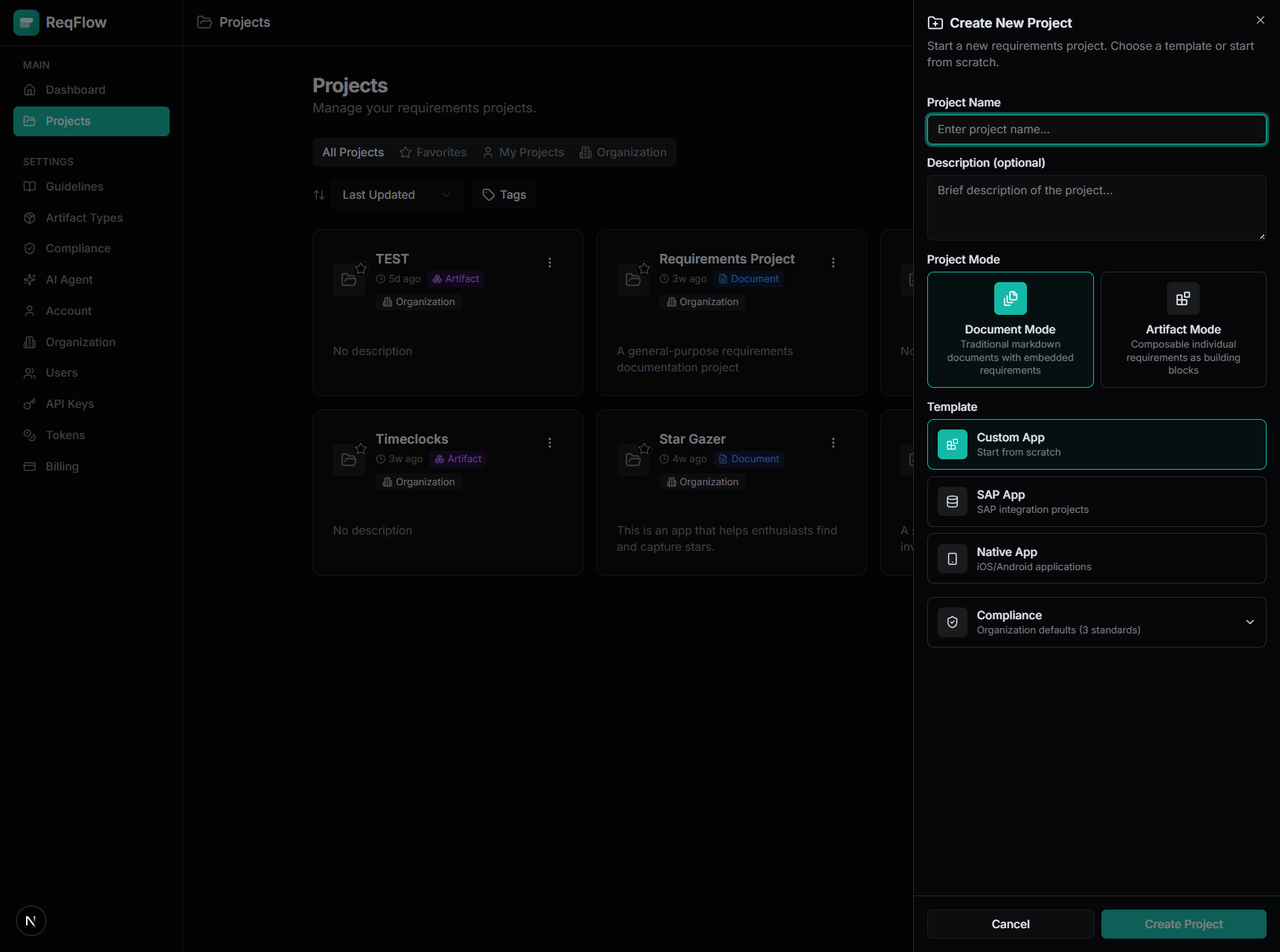This screenshot has width=1280, height=952.
Task: Open the Dashboard from the sidebar
Action: click(74, 89)
